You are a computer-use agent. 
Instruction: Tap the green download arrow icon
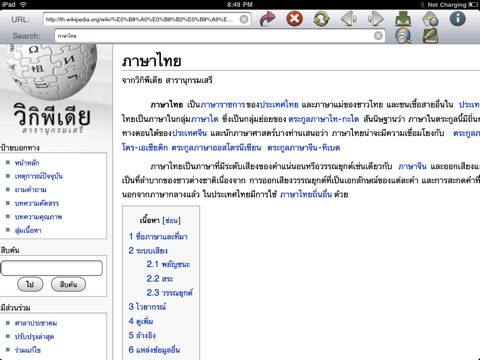pos(403,18)
